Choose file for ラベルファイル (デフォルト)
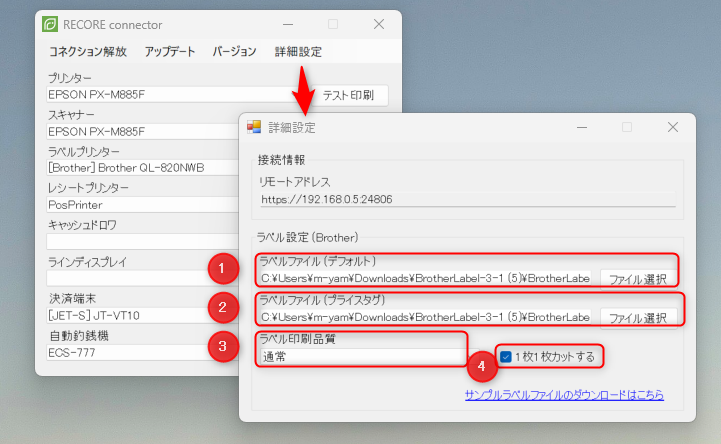721x444 pixels. (x=638, y=279)
